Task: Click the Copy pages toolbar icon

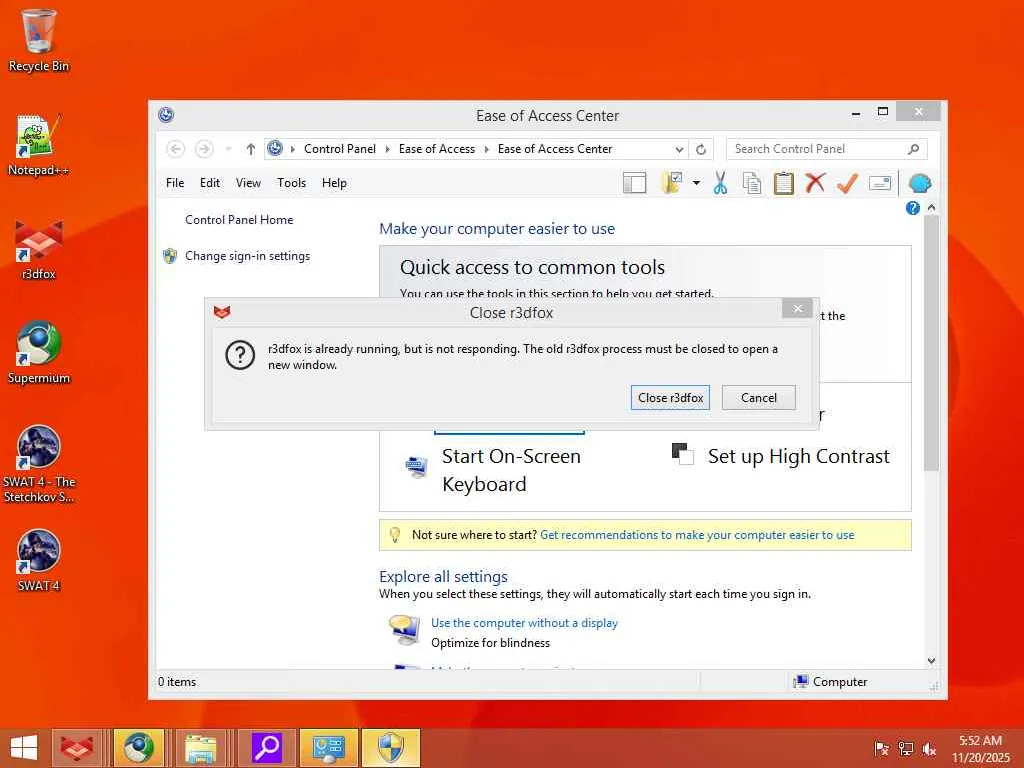Action: pos(752,183)
